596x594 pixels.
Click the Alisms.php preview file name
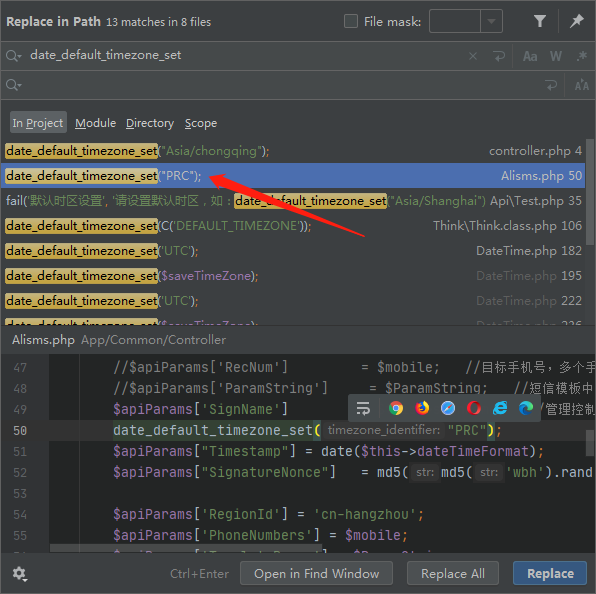(43, 340)
